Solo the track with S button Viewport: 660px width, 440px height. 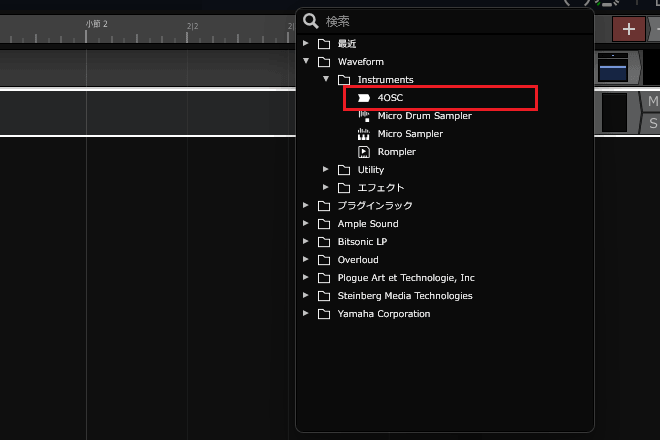(x=652, y=123)
